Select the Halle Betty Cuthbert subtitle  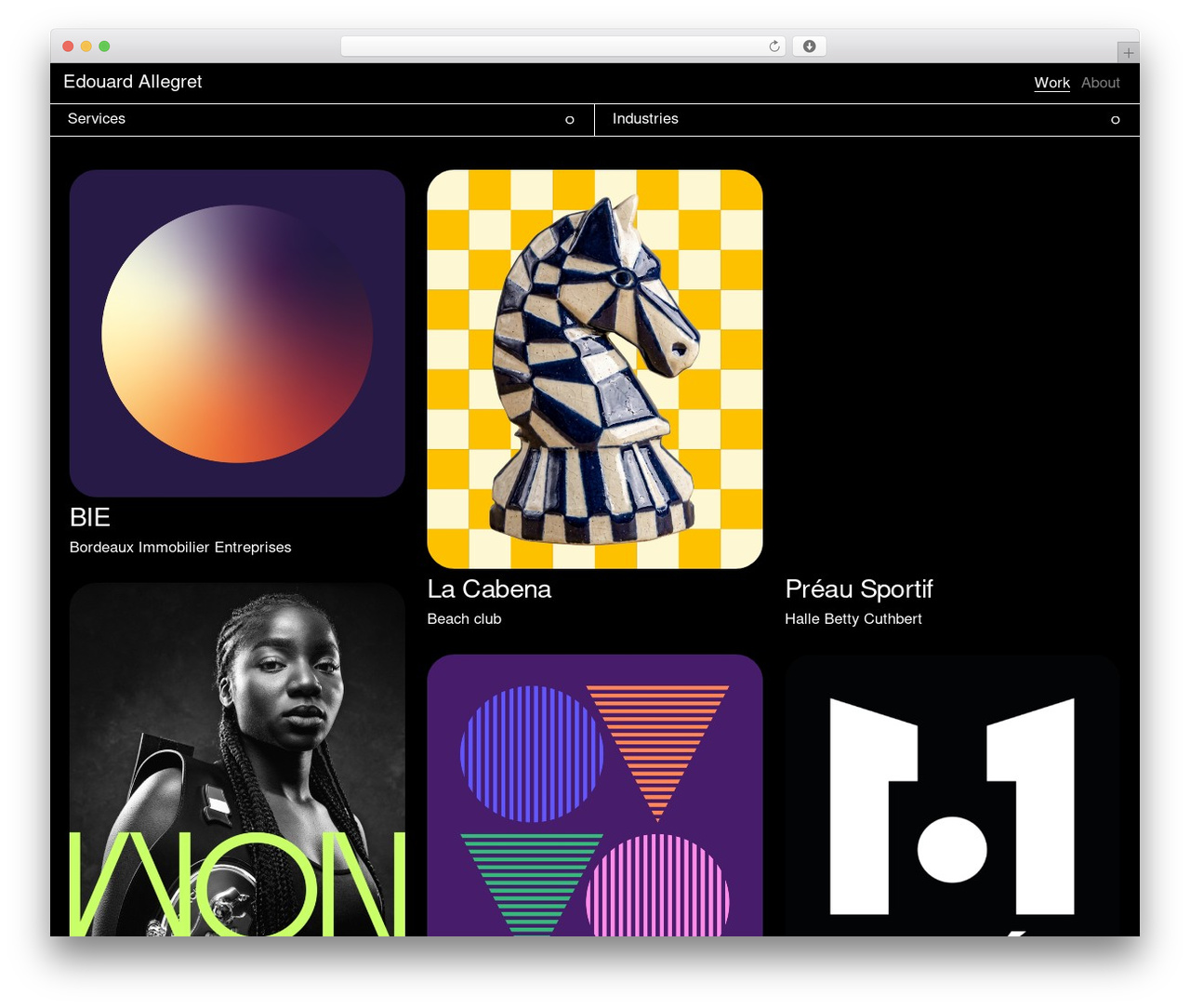coord(853,618)
